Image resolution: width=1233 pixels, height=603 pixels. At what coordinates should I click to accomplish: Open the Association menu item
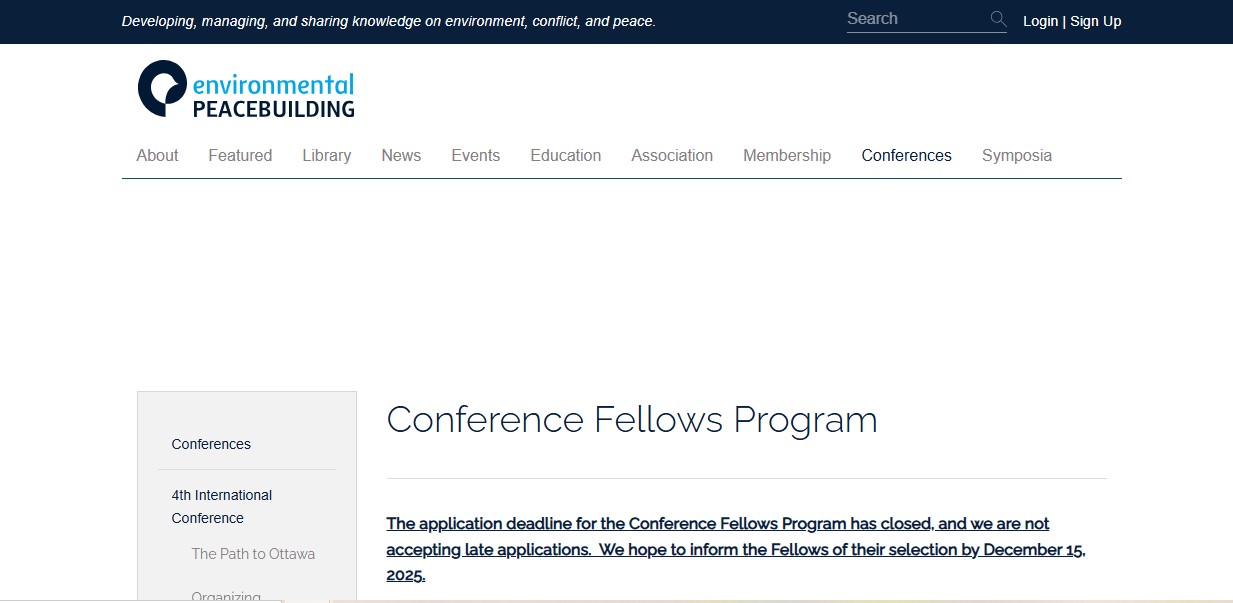672,155
